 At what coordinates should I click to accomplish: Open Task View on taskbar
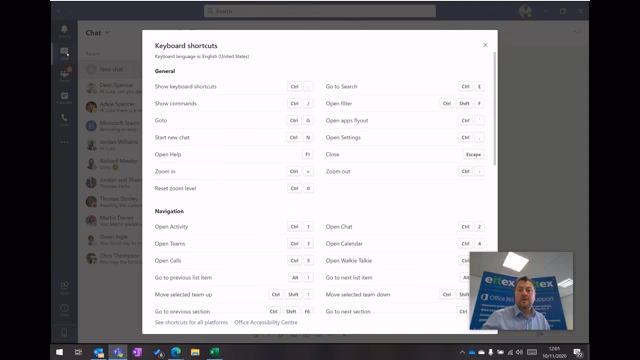pyautogui.click(x=78, y=352)
